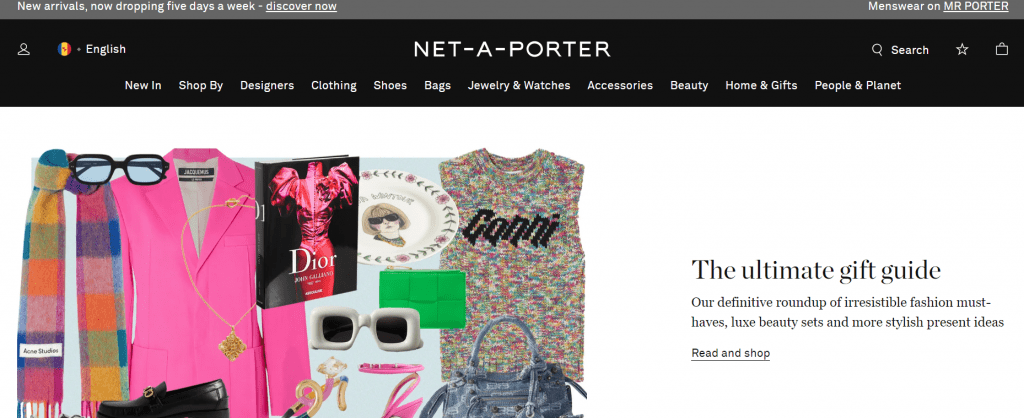Visit the MR PORTER menswear link
The image size is (1024, 418).
pyautogui.click(x=976, y=7)
